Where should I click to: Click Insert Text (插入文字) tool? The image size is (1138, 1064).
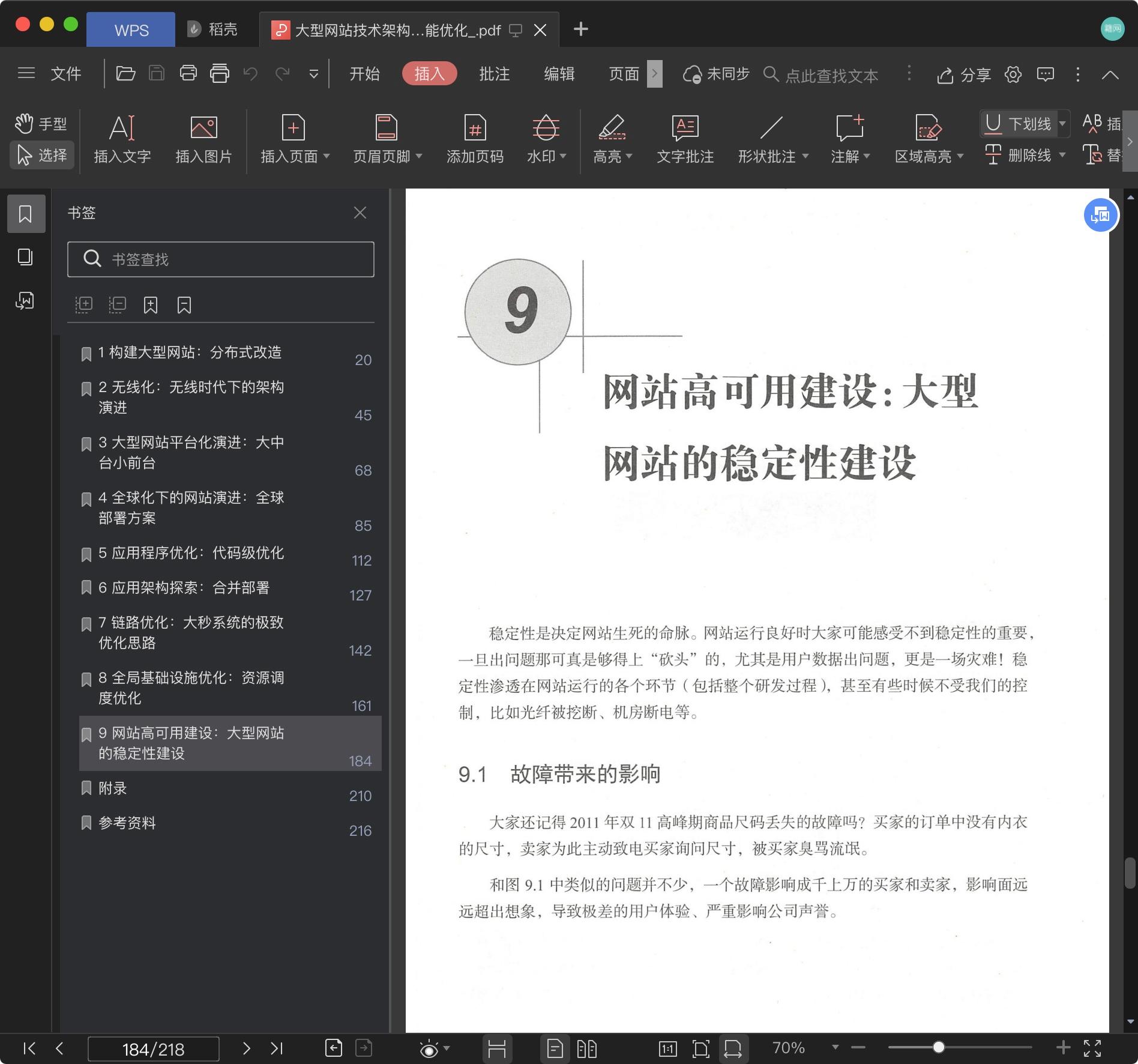click(x=122, y=139)
